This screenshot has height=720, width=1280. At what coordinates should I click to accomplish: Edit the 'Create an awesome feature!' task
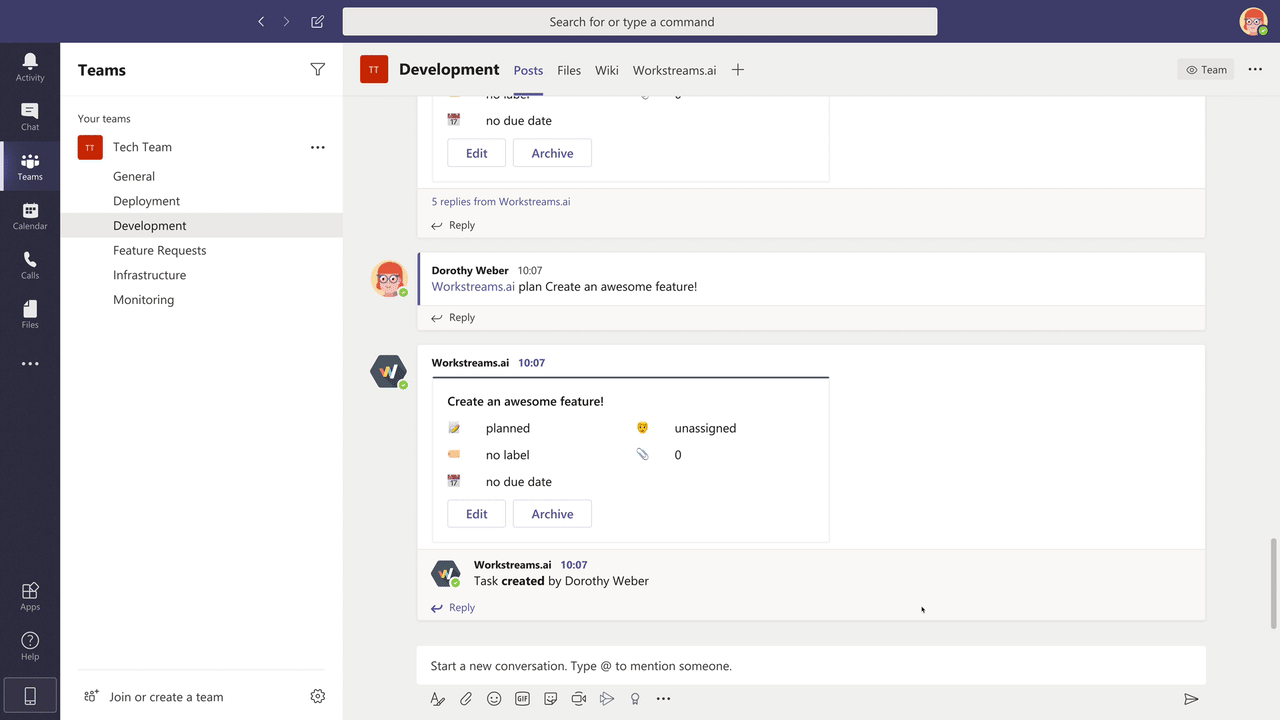(476, 514)
